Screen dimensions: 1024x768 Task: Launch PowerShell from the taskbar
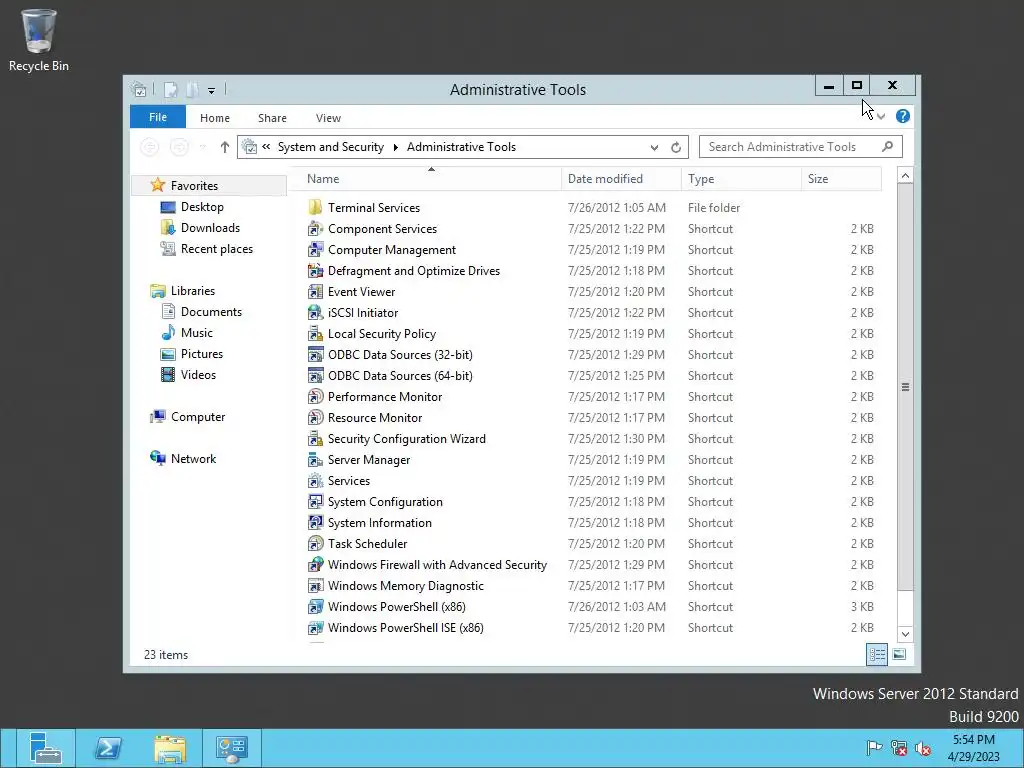point(108,748)
